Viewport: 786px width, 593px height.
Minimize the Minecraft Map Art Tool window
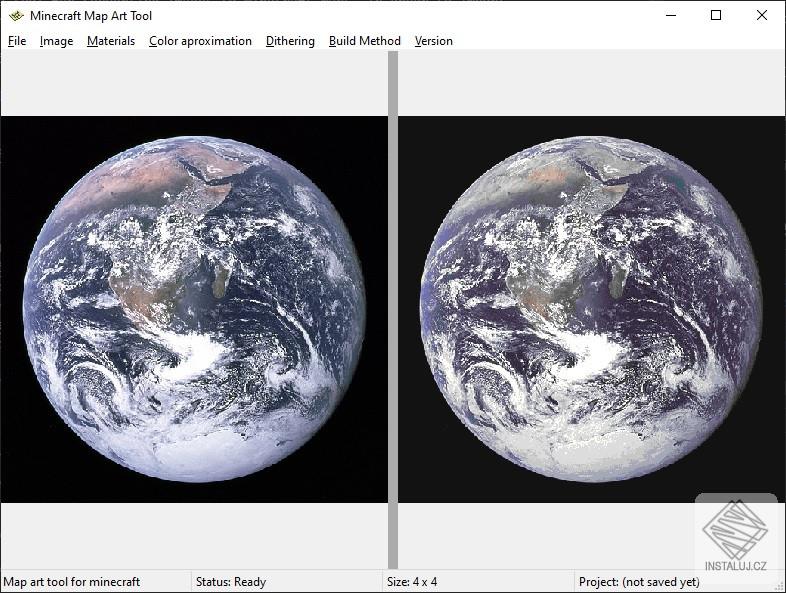[x=671, y=16]
